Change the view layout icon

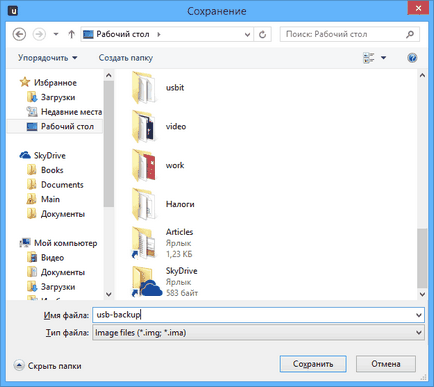(x=368, y=58)
